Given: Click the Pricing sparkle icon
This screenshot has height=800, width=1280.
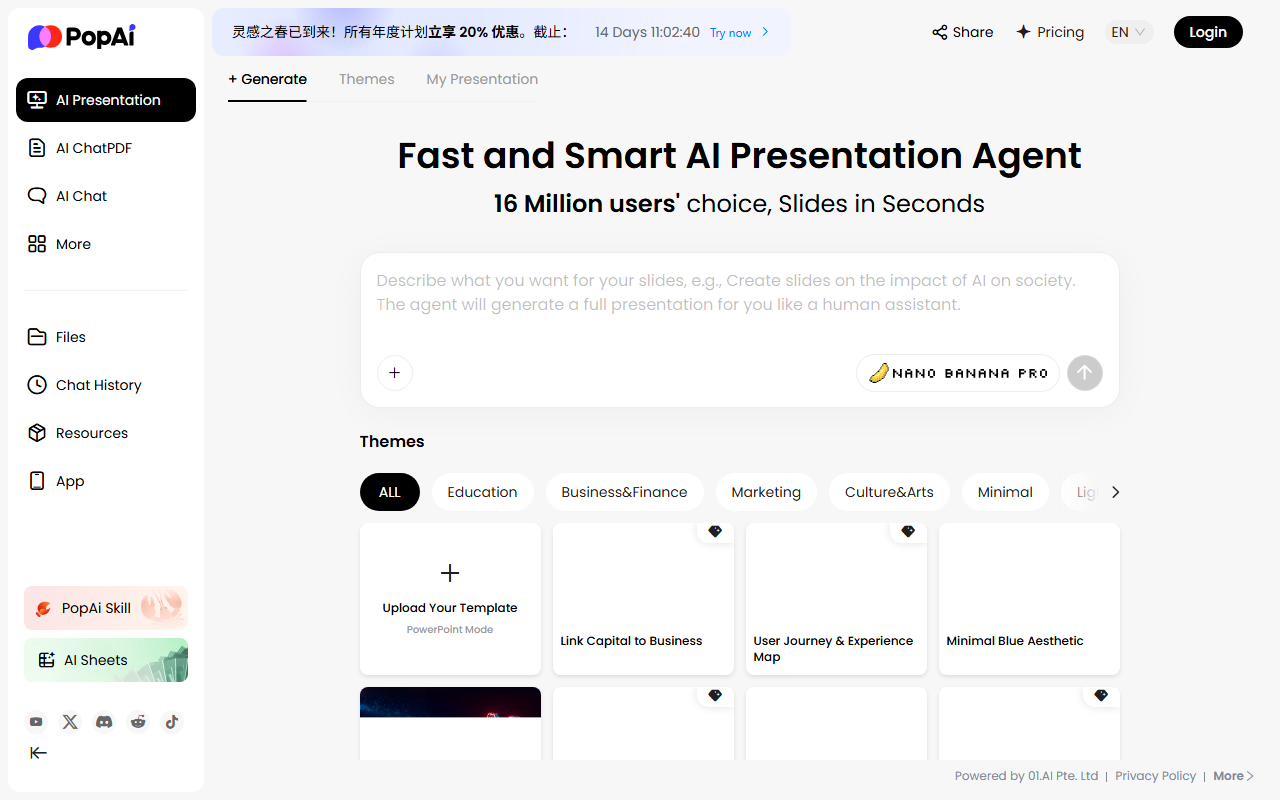Looking at the screenshot, I should click(1023, 32).
